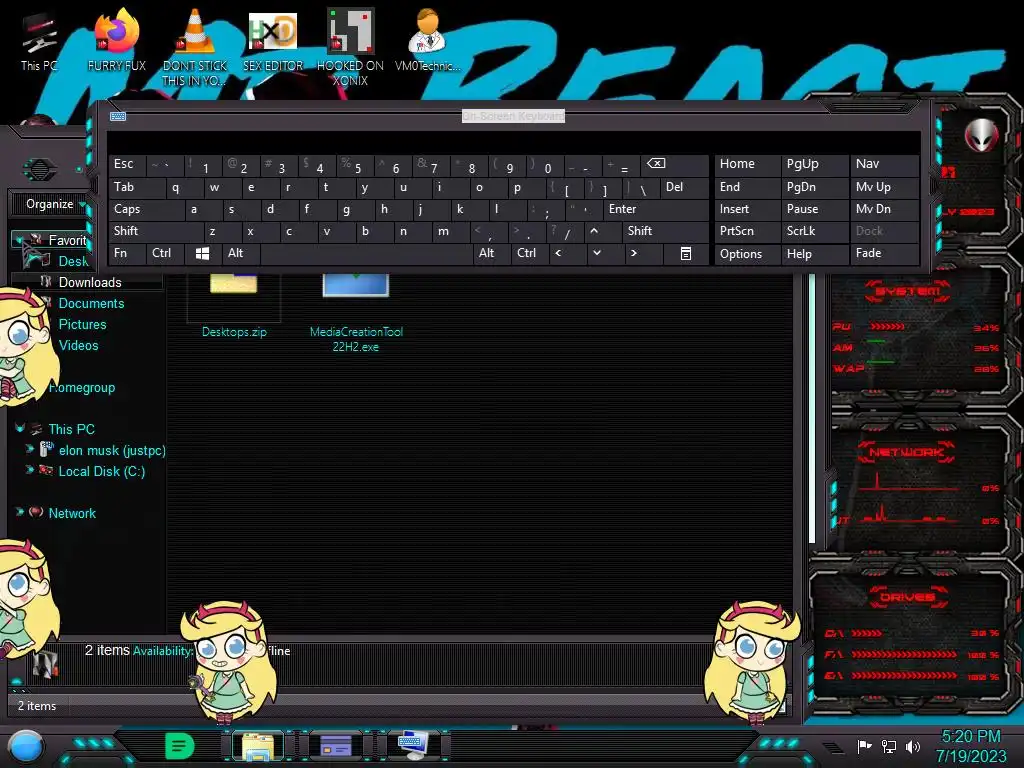Click the down arrow key on keyboard

pyautogui.click(x=596, y=253)
